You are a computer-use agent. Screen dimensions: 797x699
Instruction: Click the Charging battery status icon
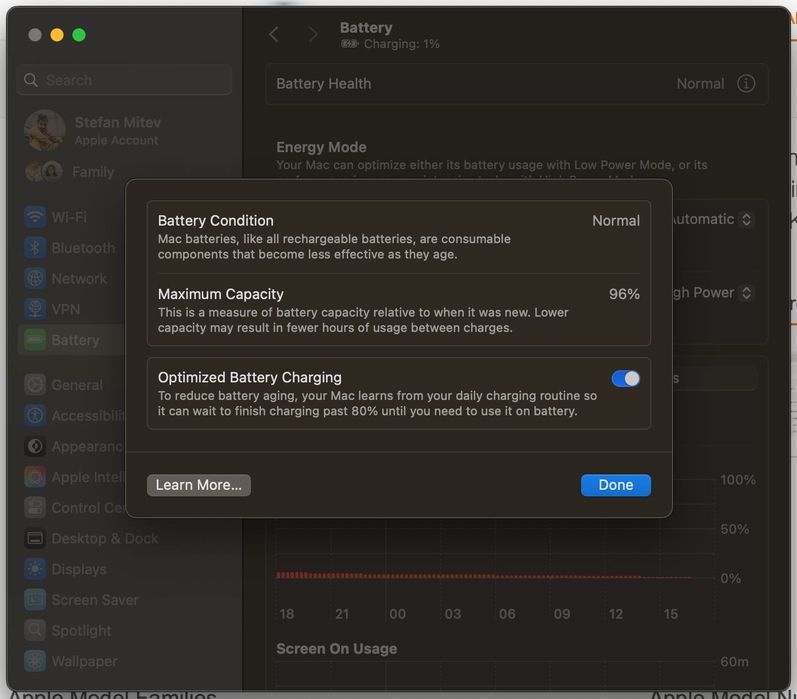[349, 44]
